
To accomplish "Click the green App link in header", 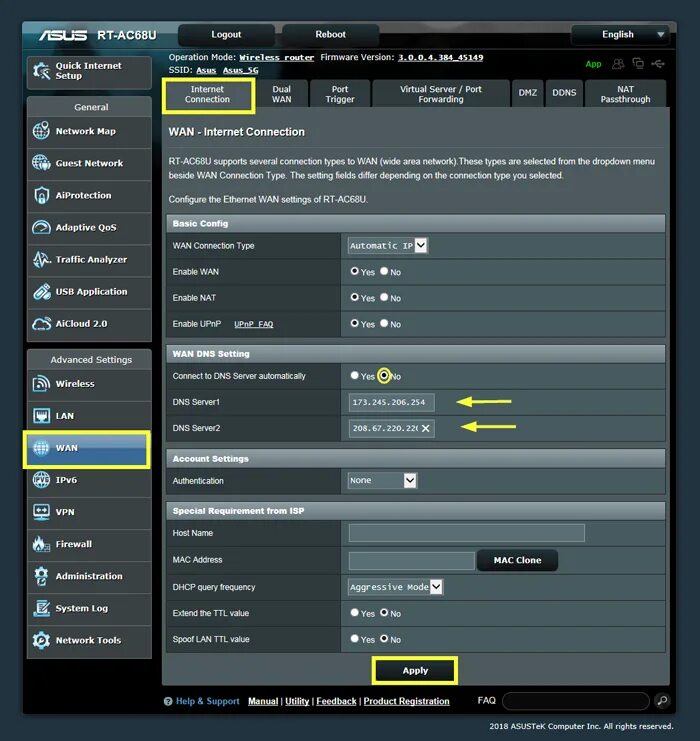I will 593,64.
